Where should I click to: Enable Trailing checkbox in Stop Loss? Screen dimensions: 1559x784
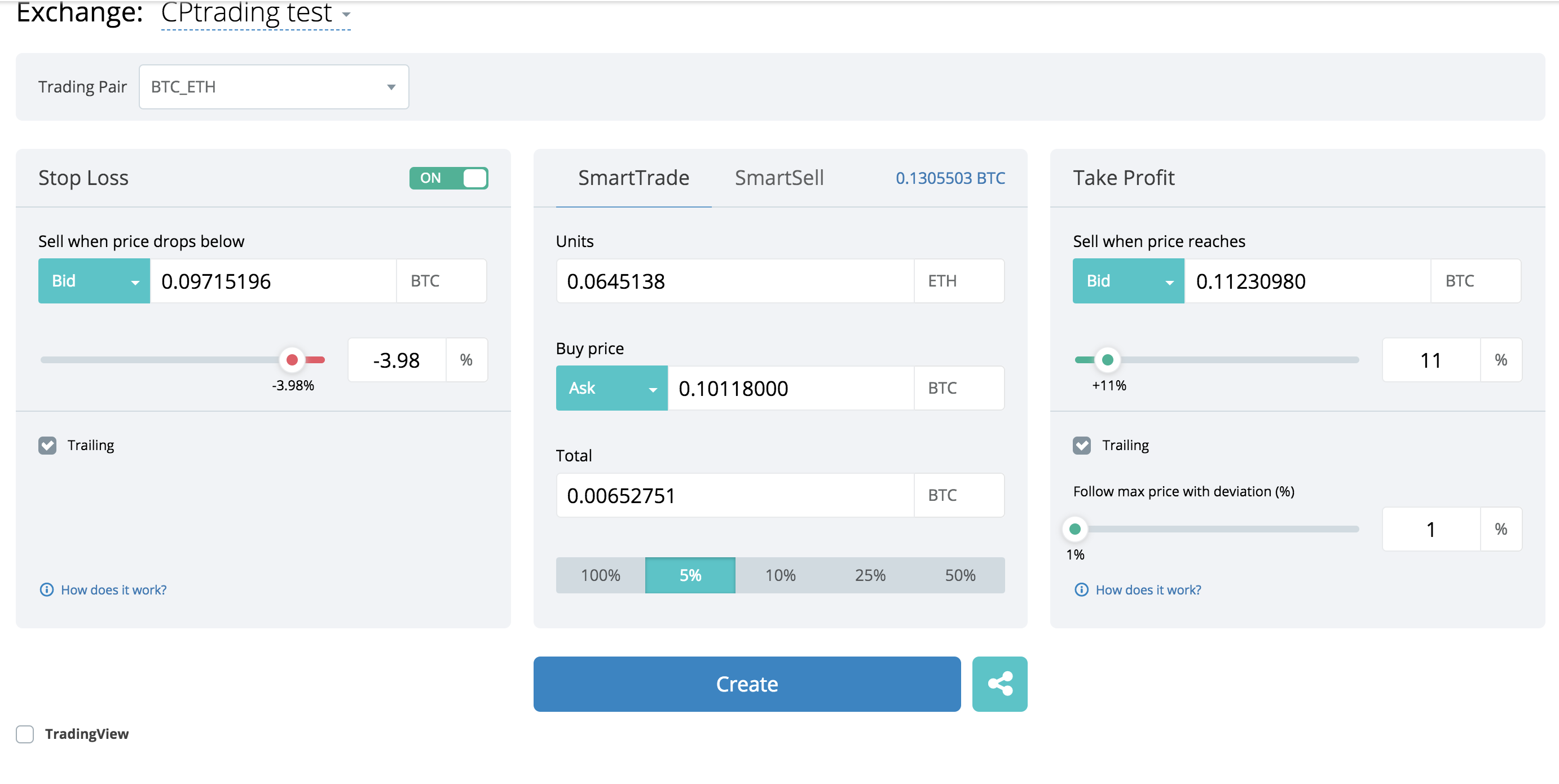click(x=48, y=446)
